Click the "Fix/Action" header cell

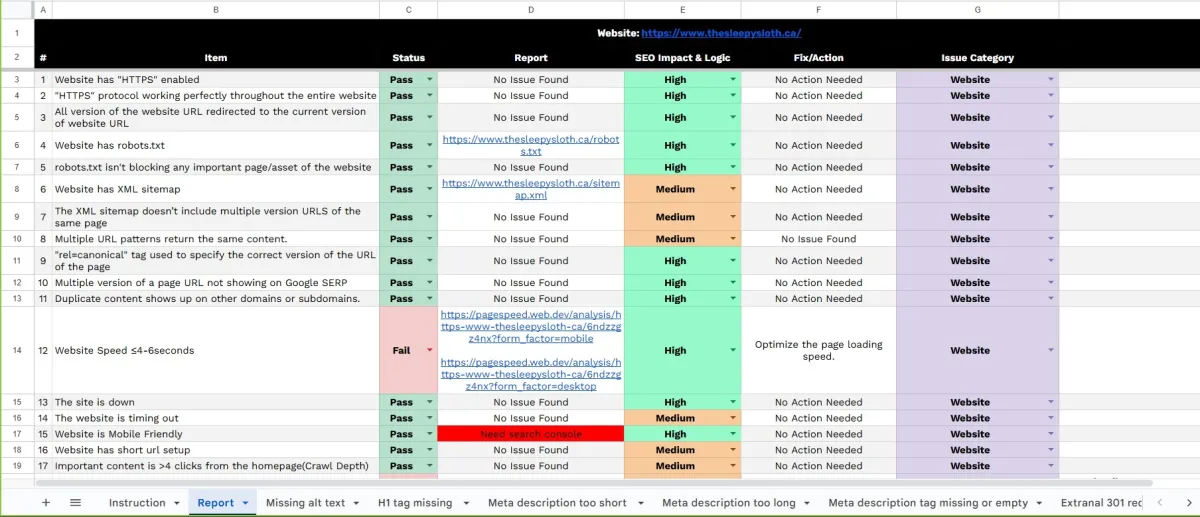click(x=818, y=58)
